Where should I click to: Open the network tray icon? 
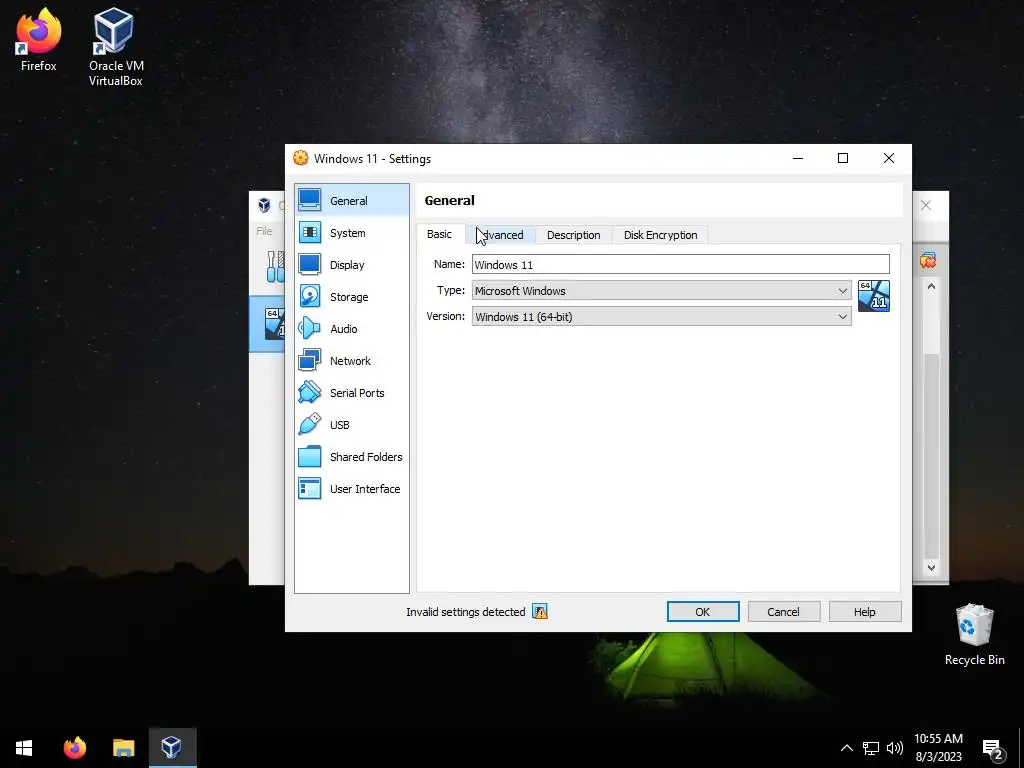[871, 748]
